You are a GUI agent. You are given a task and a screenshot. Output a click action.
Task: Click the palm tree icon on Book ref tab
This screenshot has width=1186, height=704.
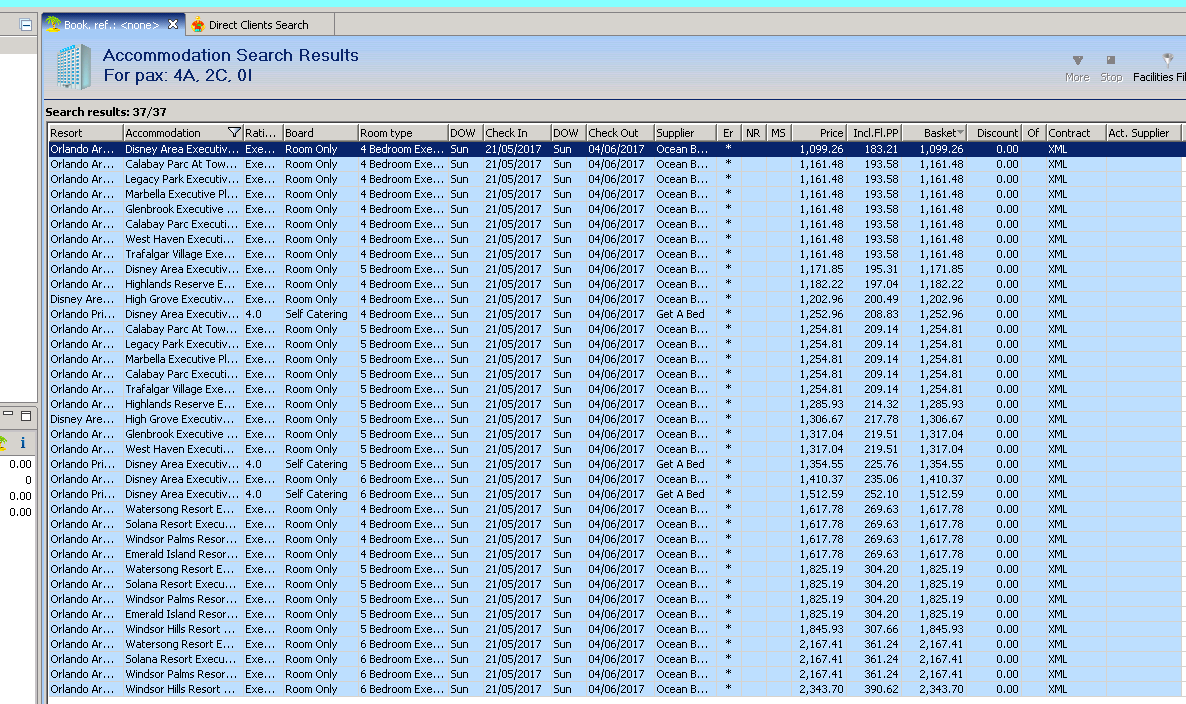[53, 24]
